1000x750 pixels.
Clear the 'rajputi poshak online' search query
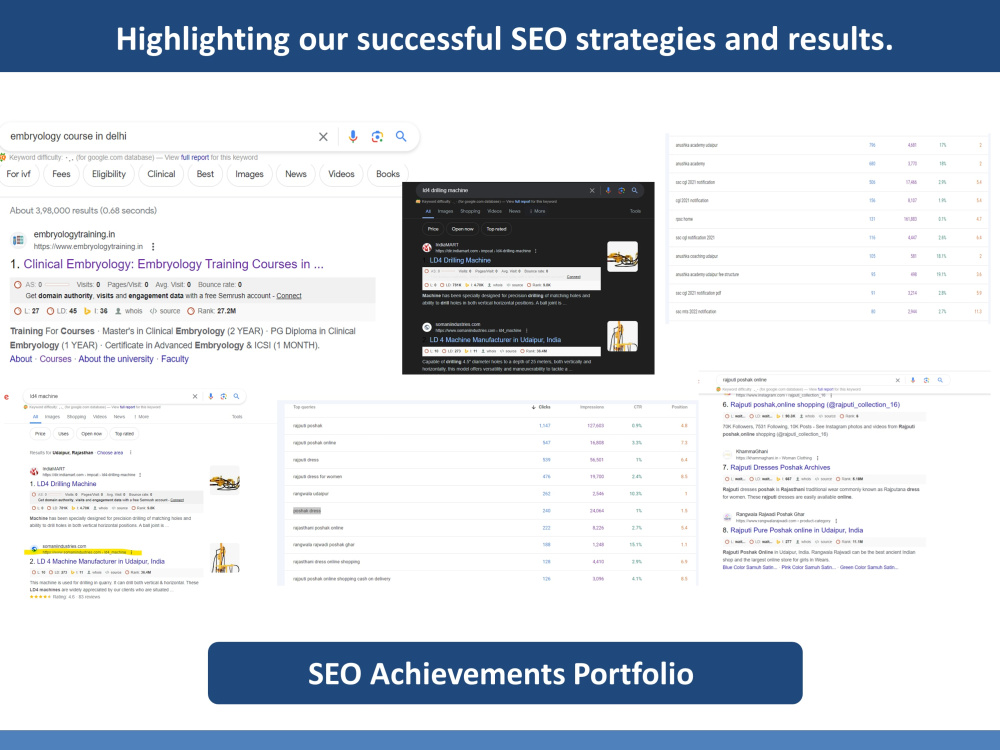[x=897, y=380]
